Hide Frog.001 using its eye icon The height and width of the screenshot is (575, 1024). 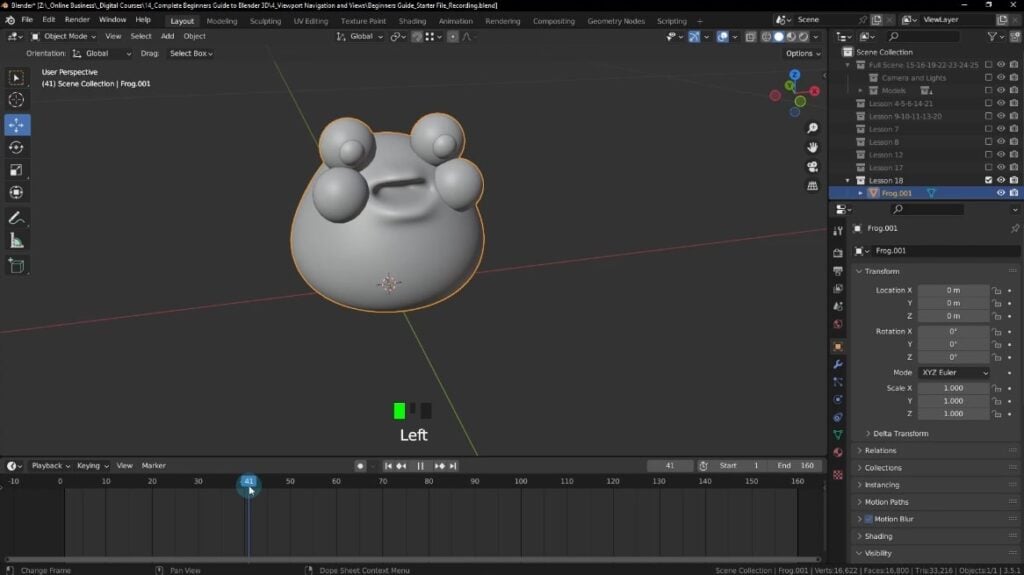coord(1000,193)
